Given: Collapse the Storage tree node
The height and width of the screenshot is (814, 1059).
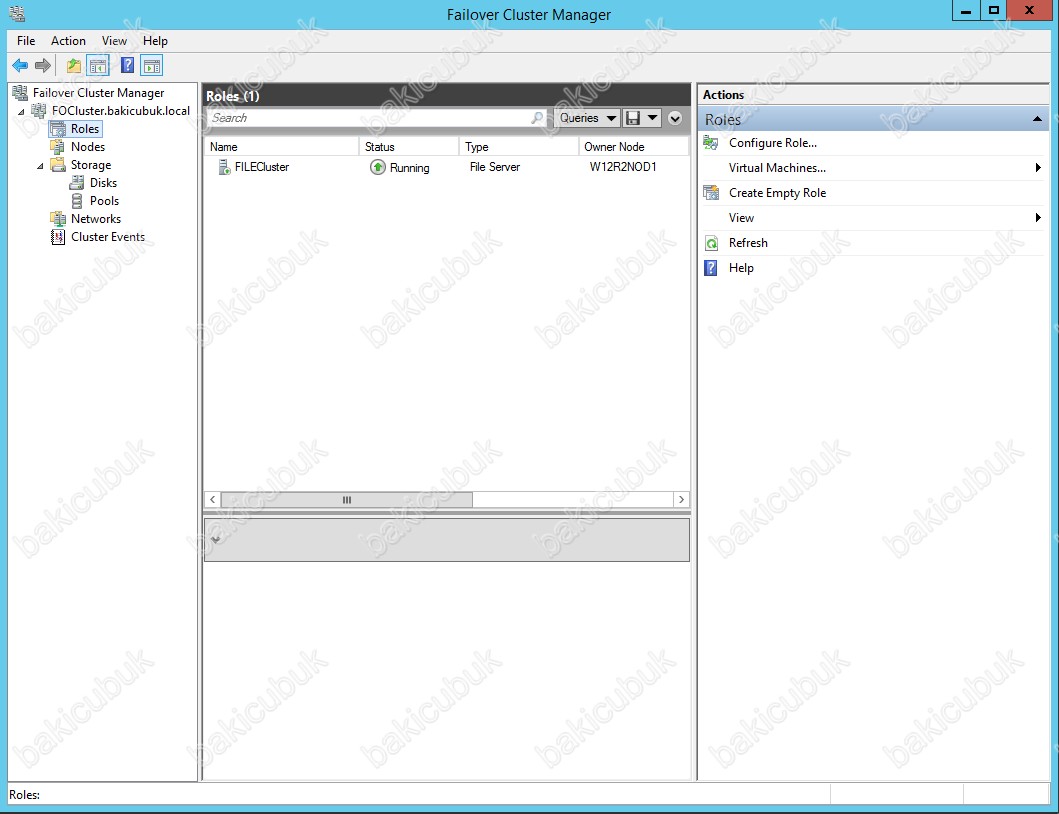Looking at the screenshot, I should click(x=40, y=166).
